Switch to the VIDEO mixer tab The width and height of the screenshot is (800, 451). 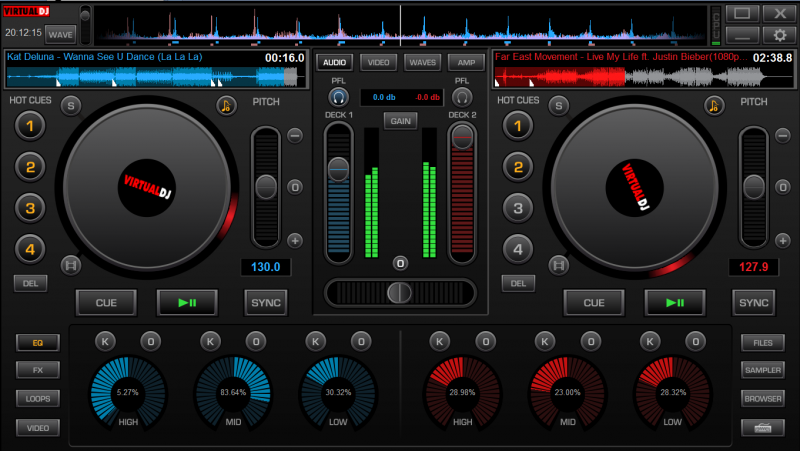point(379,62)
